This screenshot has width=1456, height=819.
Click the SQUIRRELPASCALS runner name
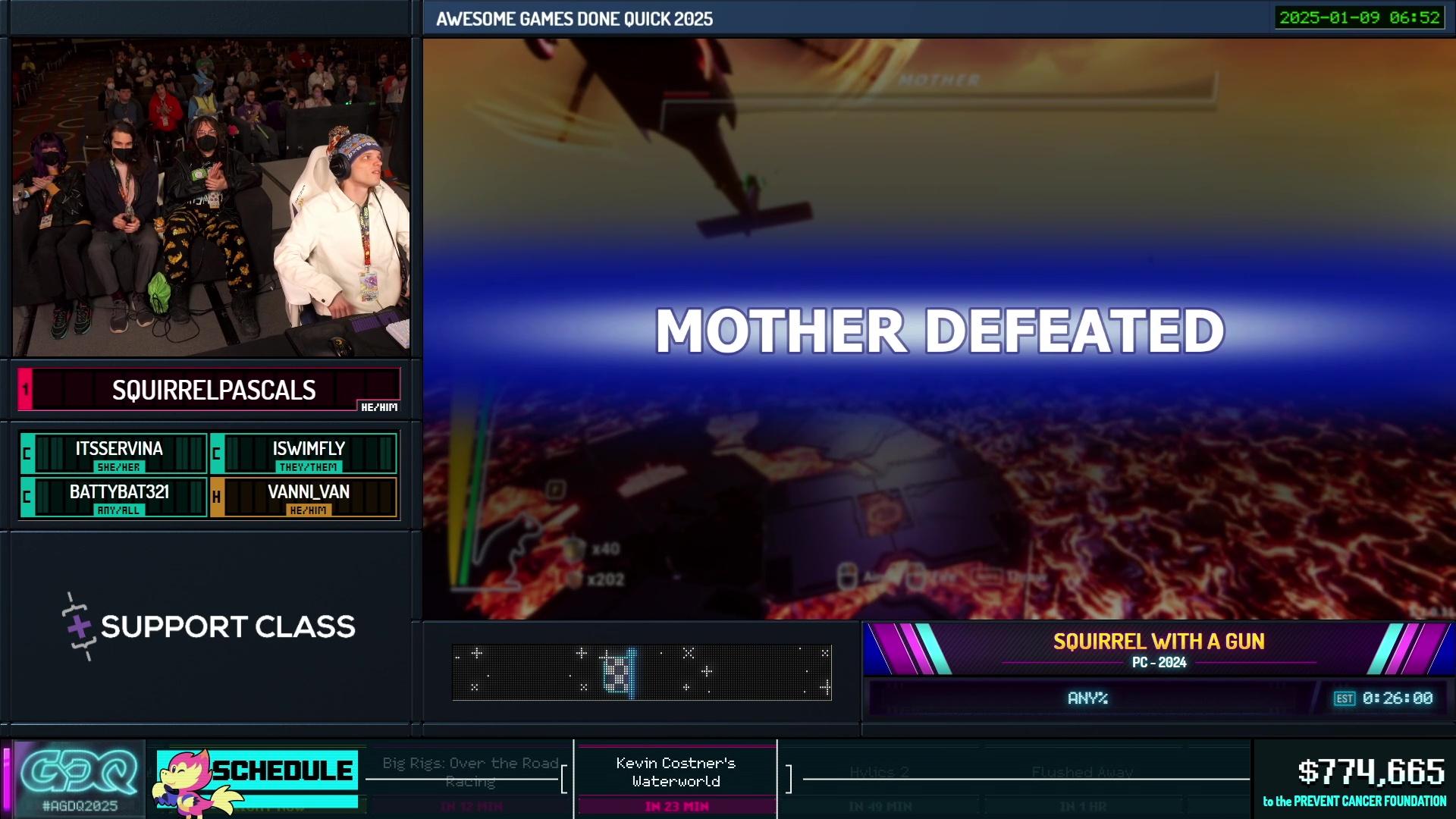214,390
